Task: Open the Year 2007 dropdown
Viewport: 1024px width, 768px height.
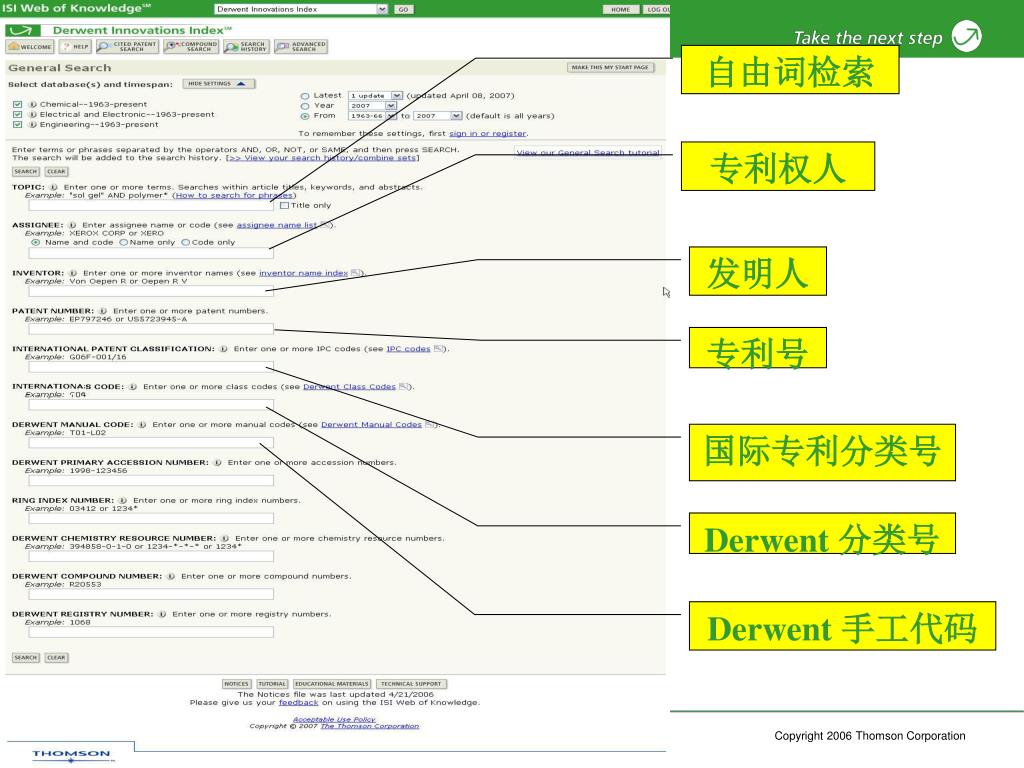Action: coord(372,105)
